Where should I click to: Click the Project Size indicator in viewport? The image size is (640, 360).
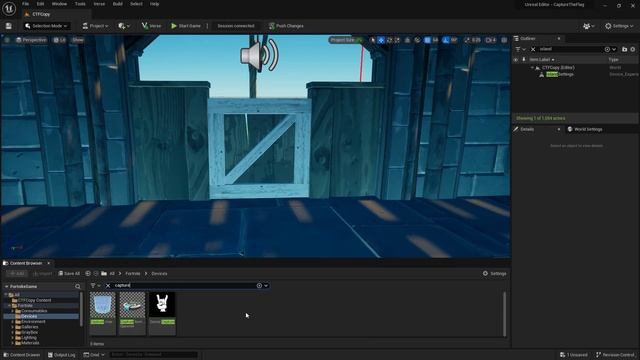click(x=346, y=40)
